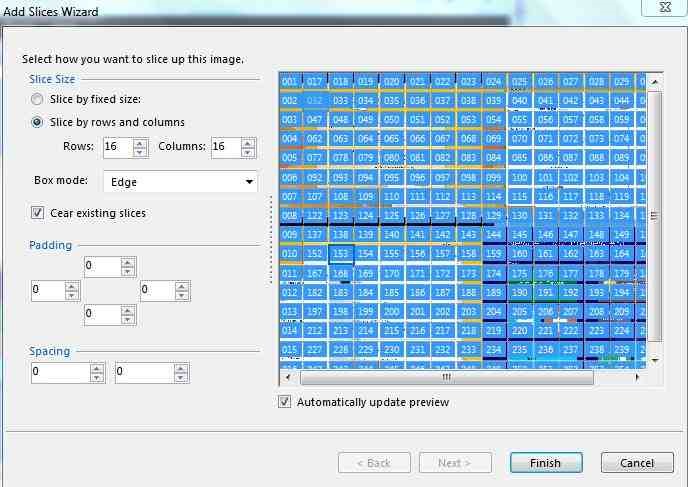Select slice 153 in the preview

point(341,254)
